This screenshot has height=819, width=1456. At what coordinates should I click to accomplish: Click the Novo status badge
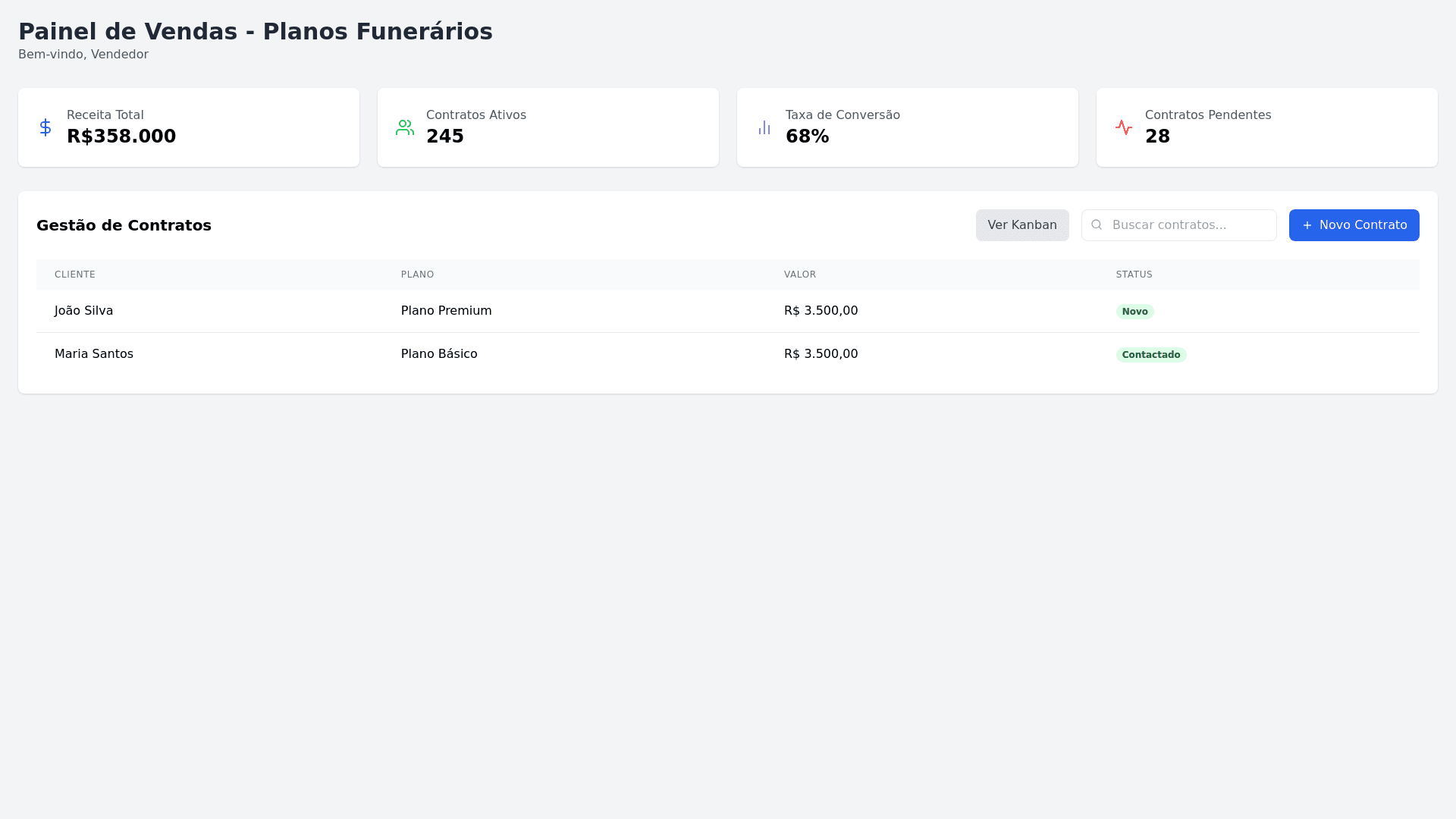click(1134, 312)
